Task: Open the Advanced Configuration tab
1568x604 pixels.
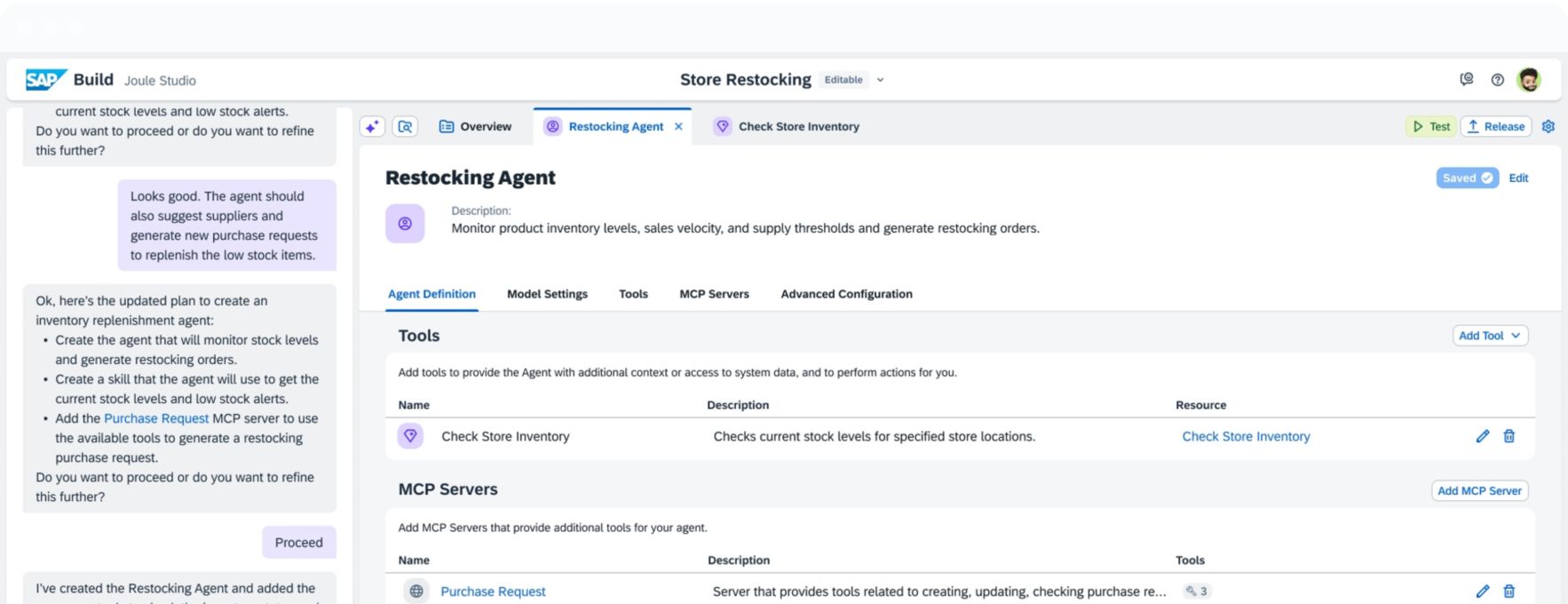Action: click(x=846, y=294)
